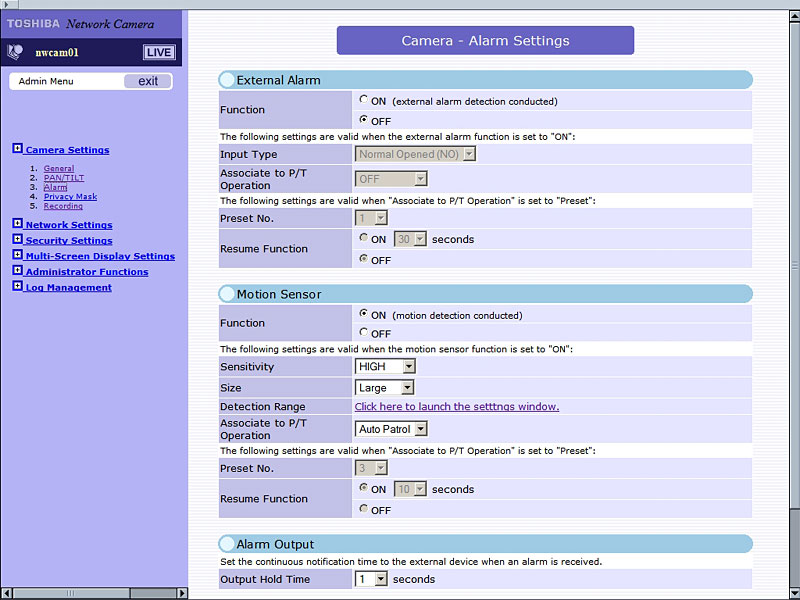The image size is (800, 600).
Task: Expand Multi-Screen Display Settings plus icon
Action: pos(18,256)
